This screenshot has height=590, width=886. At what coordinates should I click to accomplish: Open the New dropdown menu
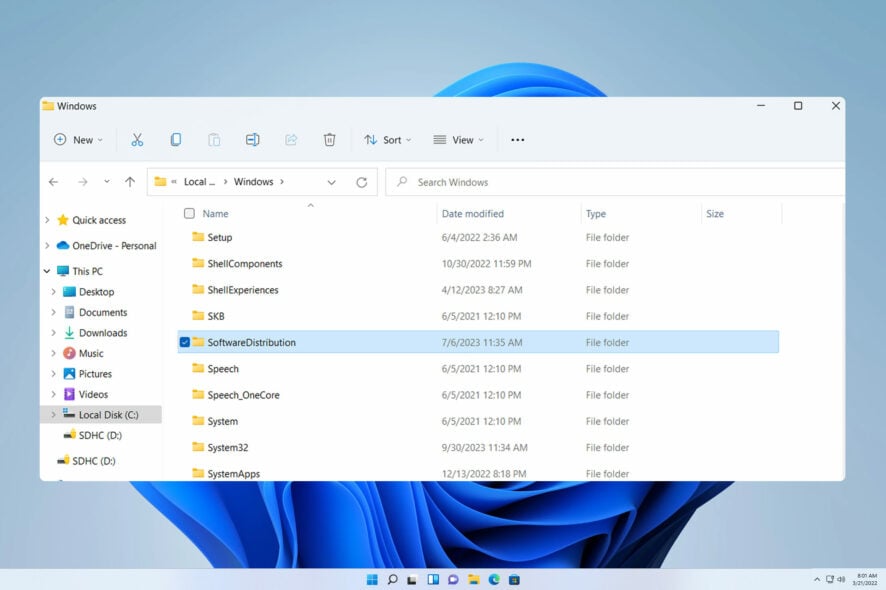[x=79, y=140]
